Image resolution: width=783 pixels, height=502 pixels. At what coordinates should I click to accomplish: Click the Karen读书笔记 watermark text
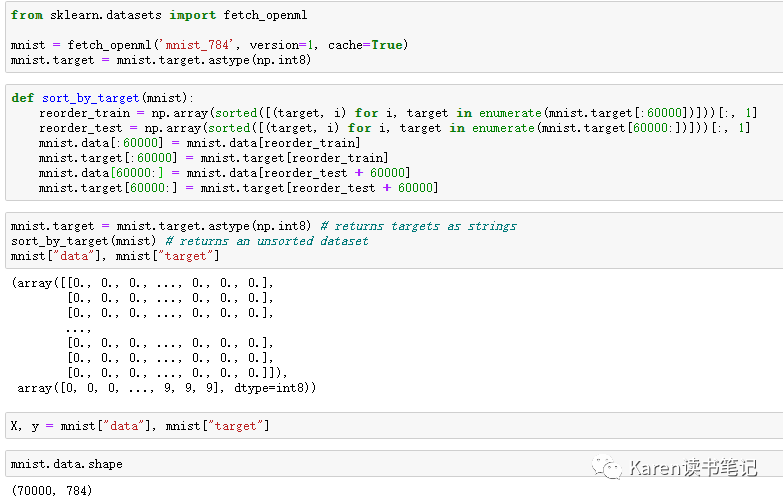tap(693, 469)
